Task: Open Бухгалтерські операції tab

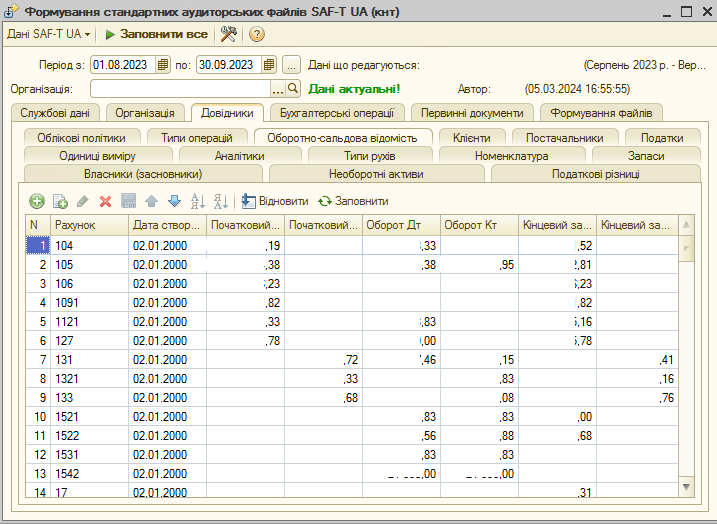Action: [337, 113]
